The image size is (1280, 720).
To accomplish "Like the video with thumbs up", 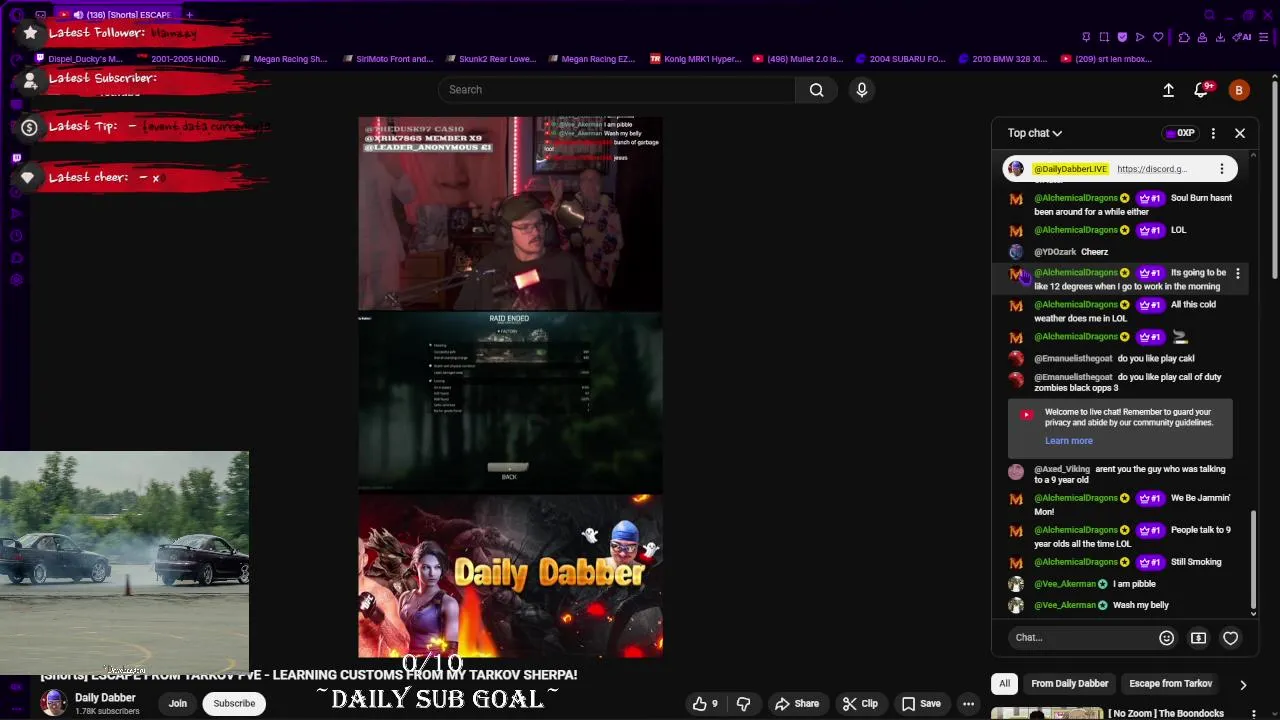I will tap(706, 704).
